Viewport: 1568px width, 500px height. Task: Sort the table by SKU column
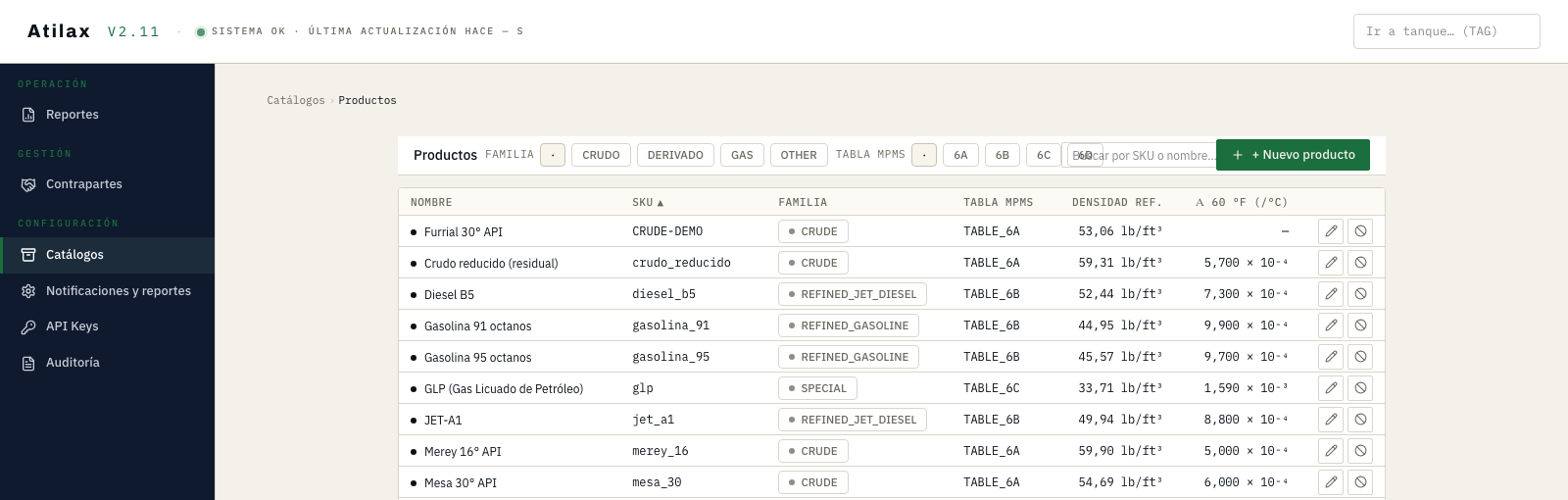point(648,202)
